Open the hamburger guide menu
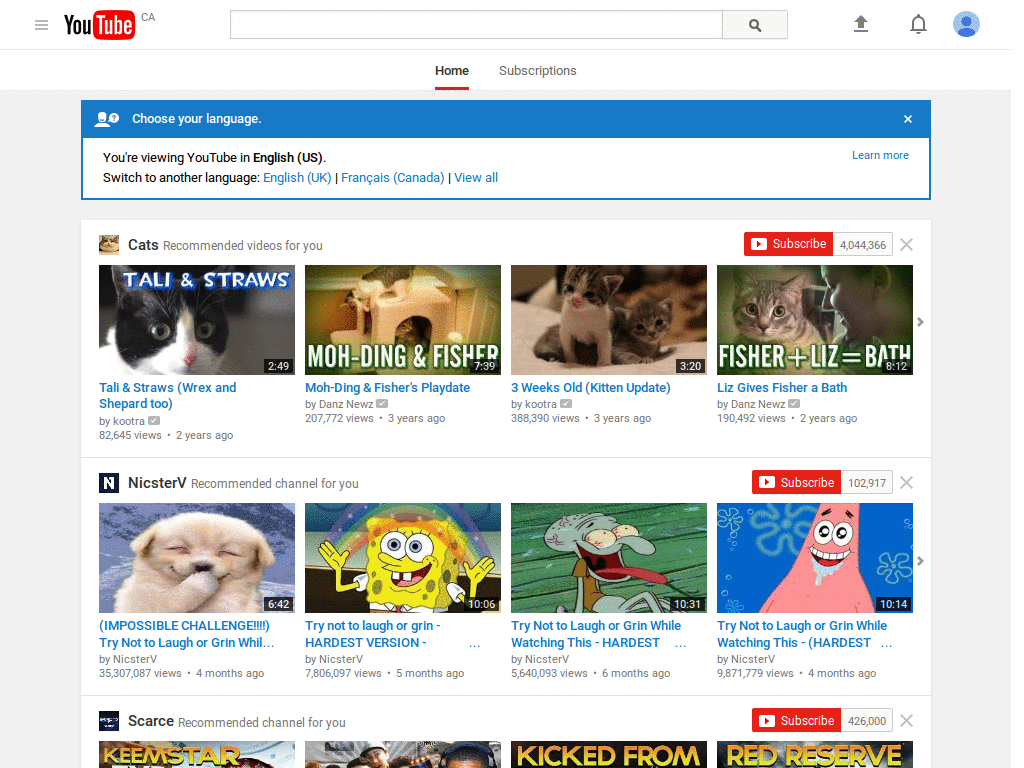 (41, 25)
